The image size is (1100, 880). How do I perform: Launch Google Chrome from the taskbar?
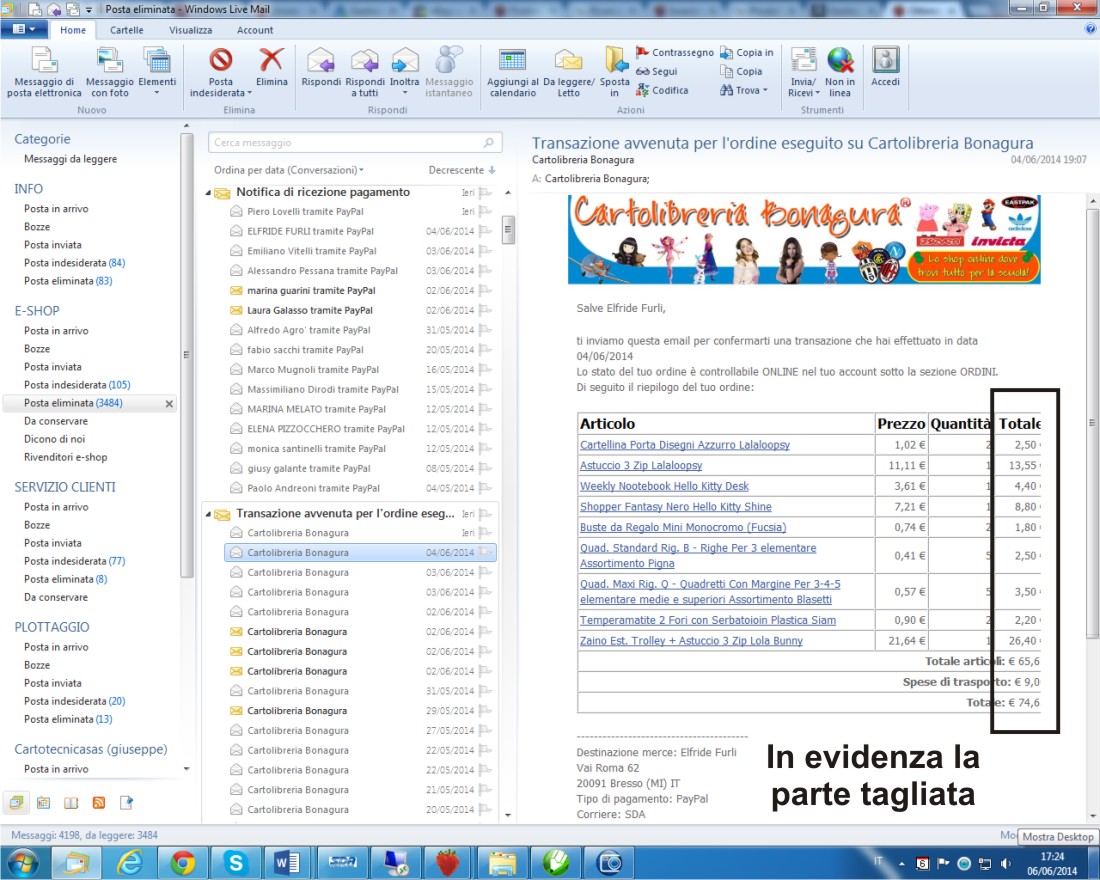pyautogui.click(x=182, y=862)
